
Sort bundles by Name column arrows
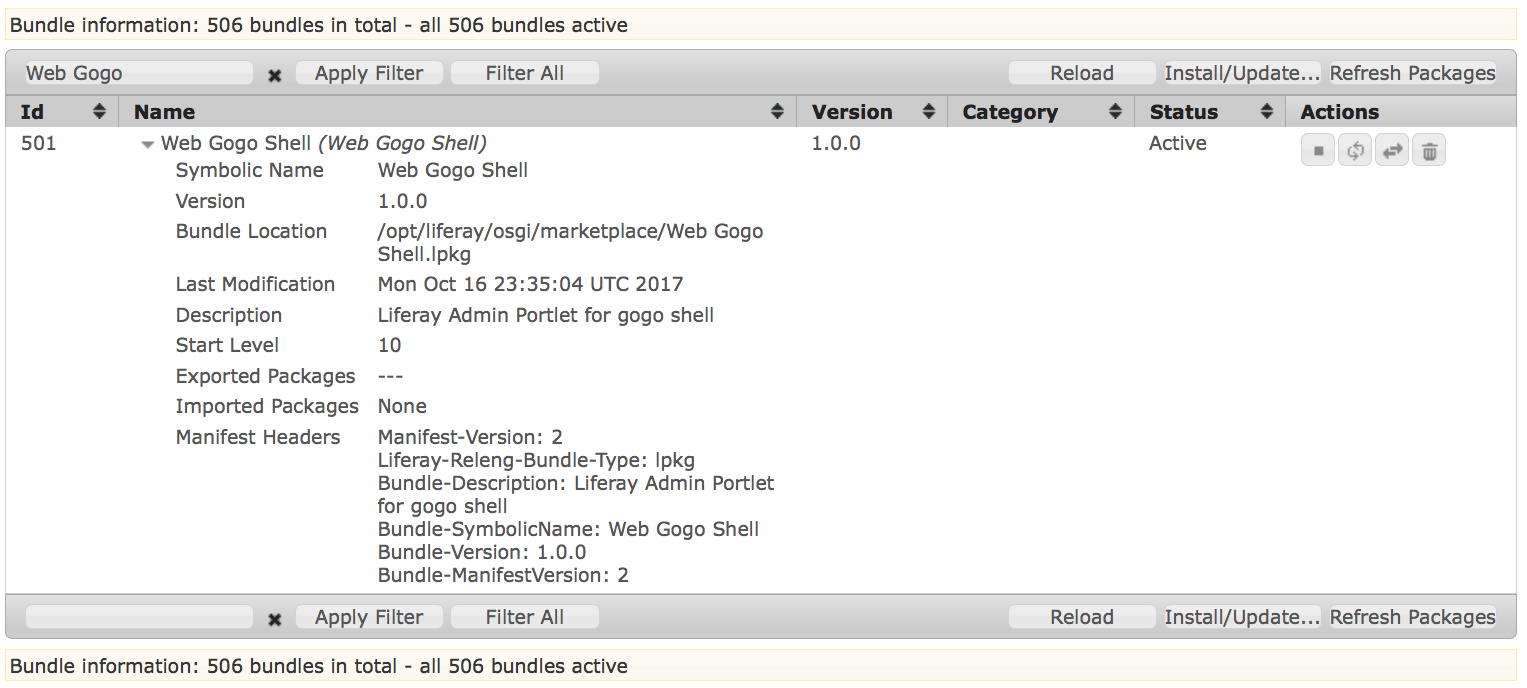pyautogui.click(x=777, y=112)
